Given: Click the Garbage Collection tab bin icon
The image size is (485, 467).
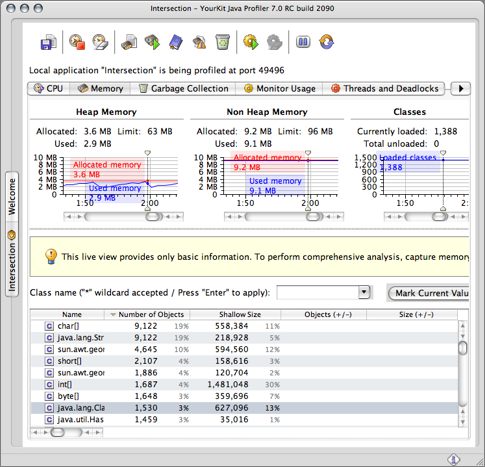Looking at the screenshot, I should [143, 89].
